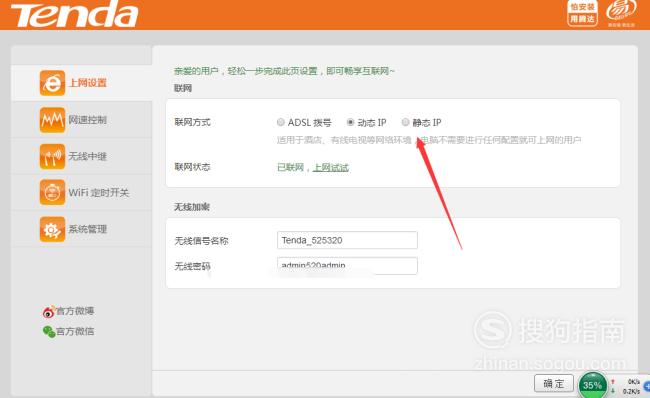Click the round 易 logo at top right

pos(621,12)
